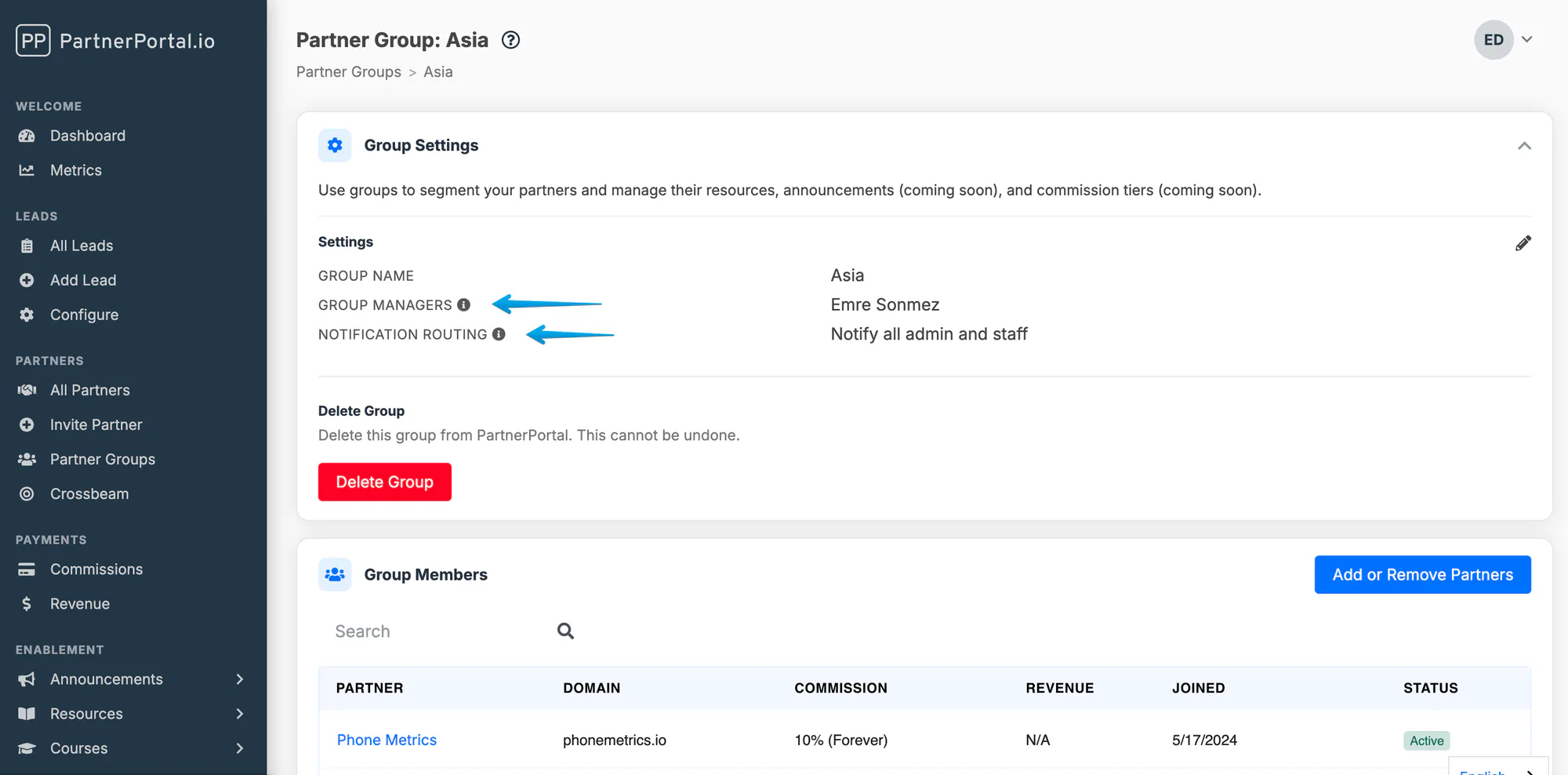
Task: Click the Revenue dollar icon
Action: coord(27,604)
